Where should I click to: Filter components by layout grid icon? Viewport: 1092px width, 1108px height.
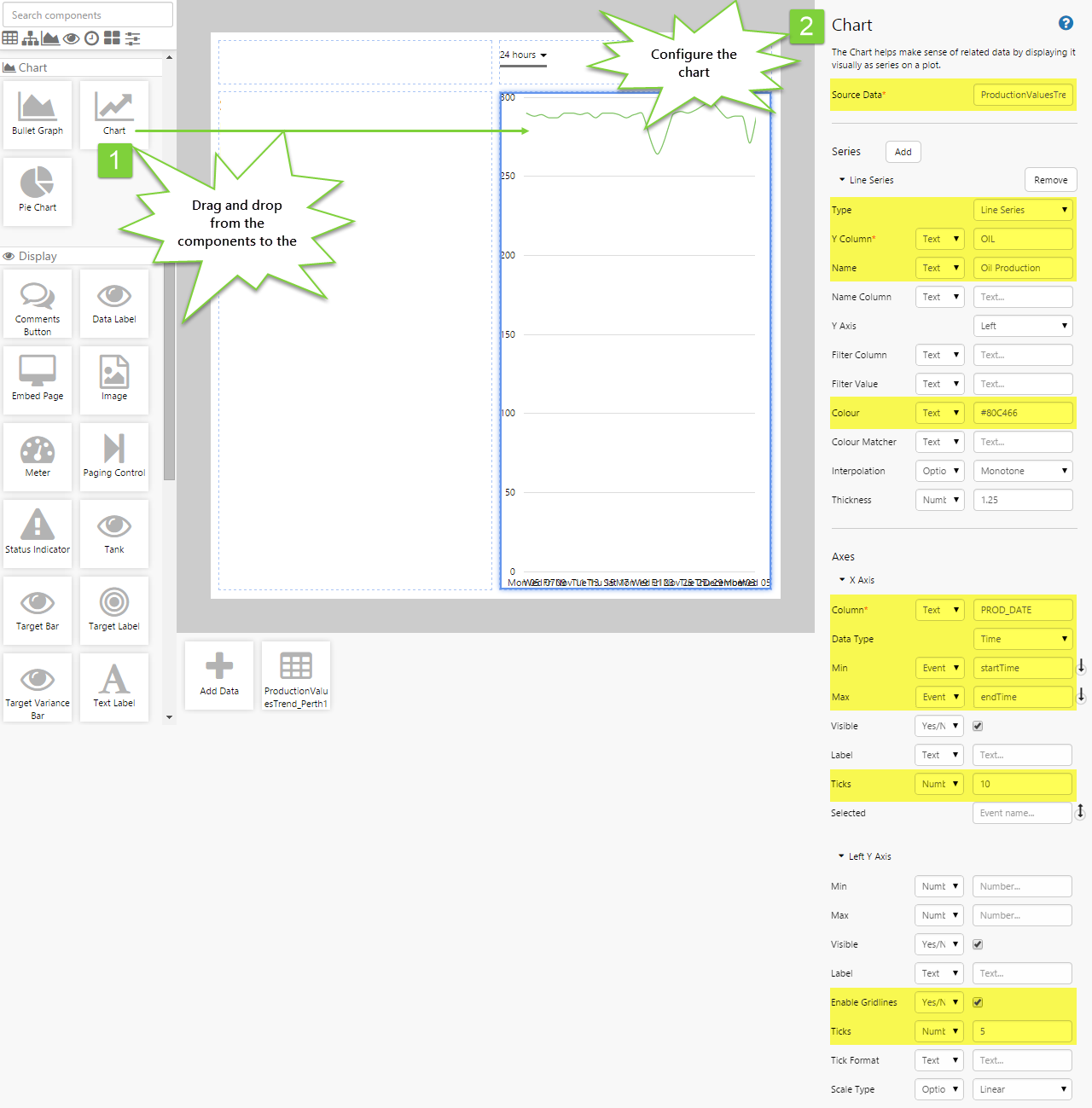[112, 38]
